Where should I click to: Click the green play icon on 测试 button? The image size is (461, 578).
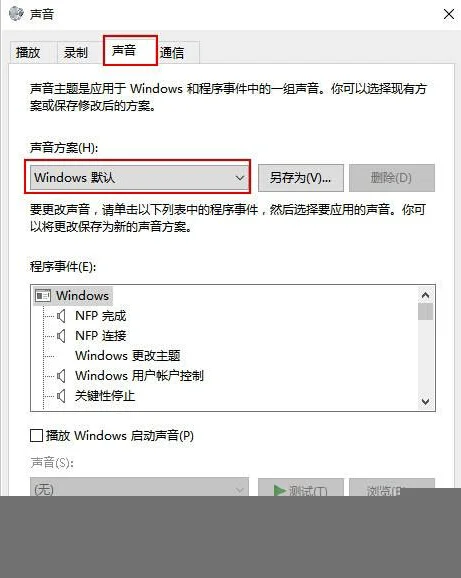pos(280,490)
